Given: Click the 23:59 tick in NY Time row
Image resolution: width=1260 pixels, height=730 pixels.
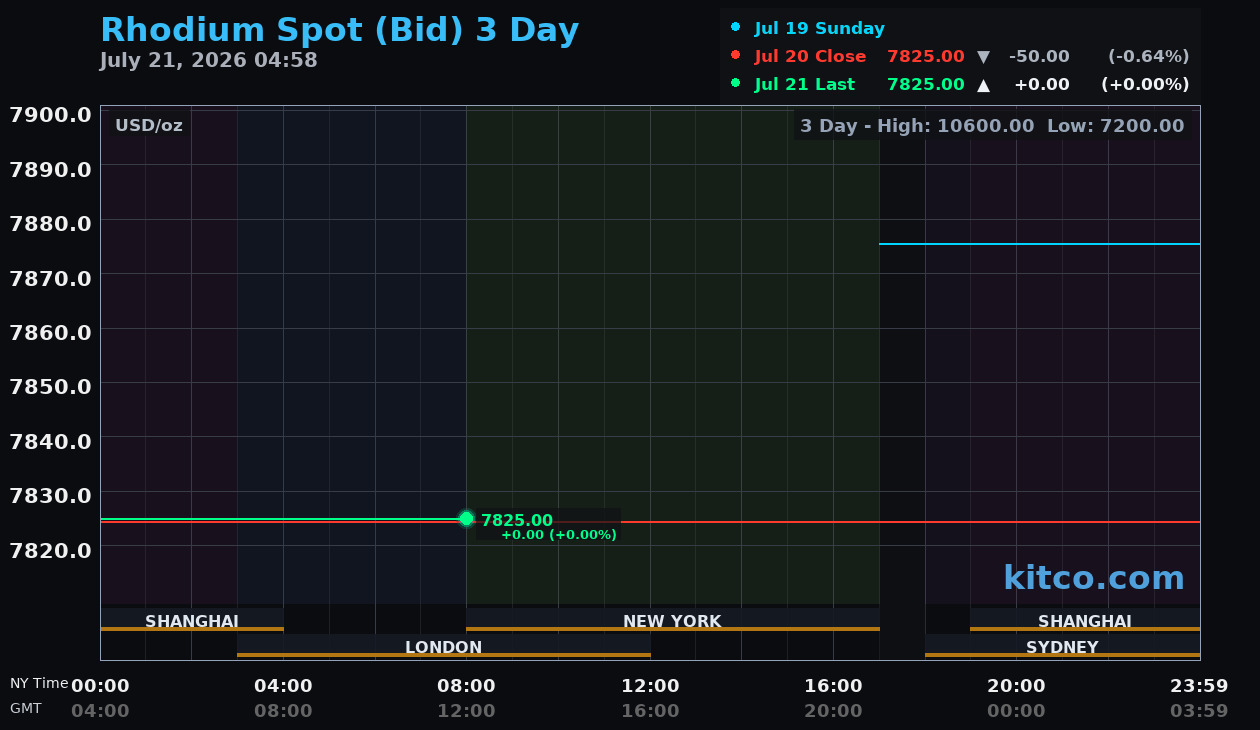Looking at the screenshot, I should click(x=1199, y=686).
